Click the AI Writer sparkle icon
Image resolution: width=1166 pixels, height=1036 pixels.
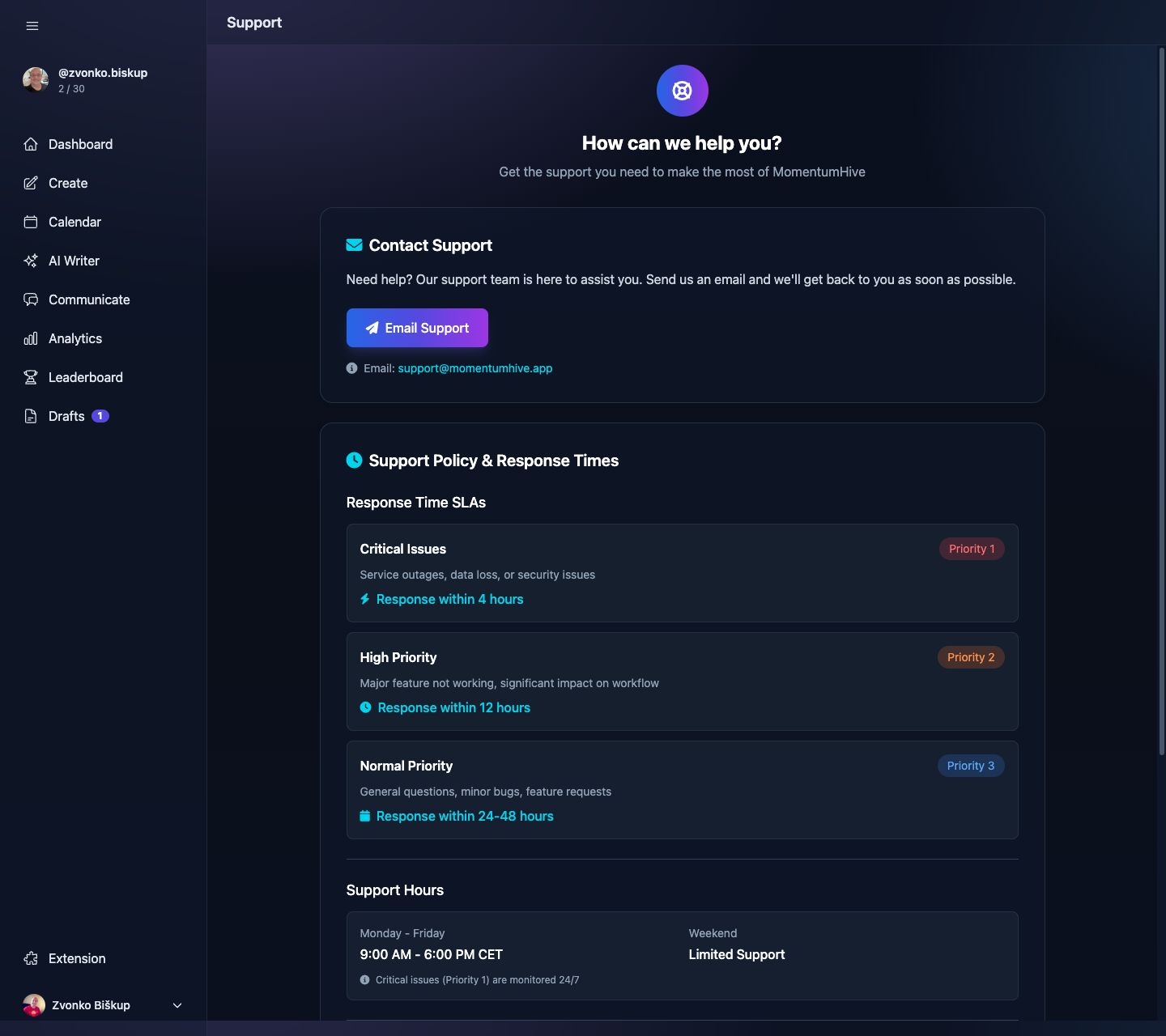(31, 261)
